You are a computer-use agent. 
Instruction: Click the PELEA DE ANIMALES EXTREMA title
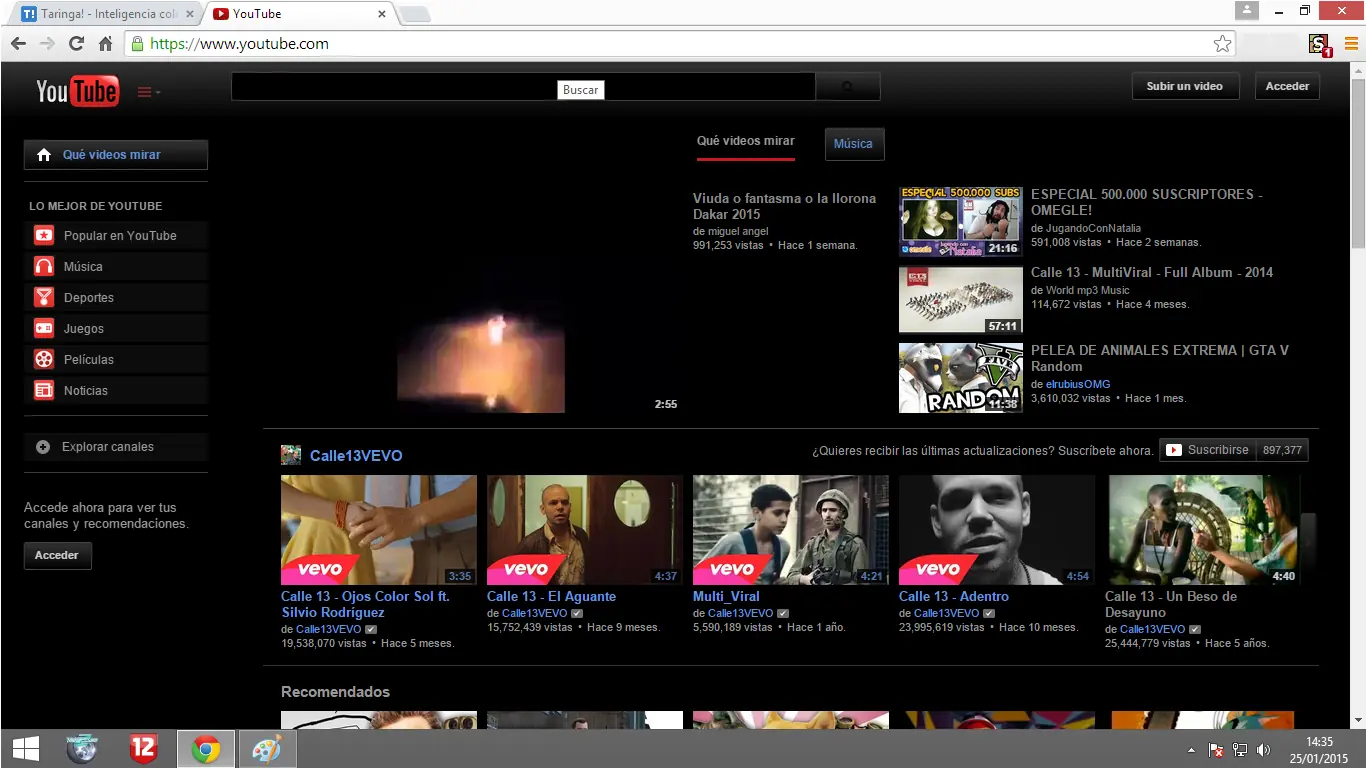click(1160, 358)
